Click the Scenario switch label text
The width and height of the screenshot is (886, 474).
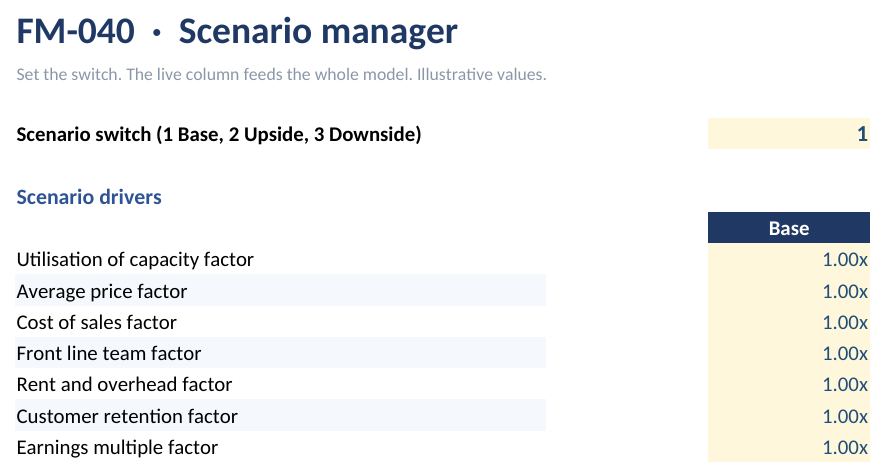pos(219,134)
